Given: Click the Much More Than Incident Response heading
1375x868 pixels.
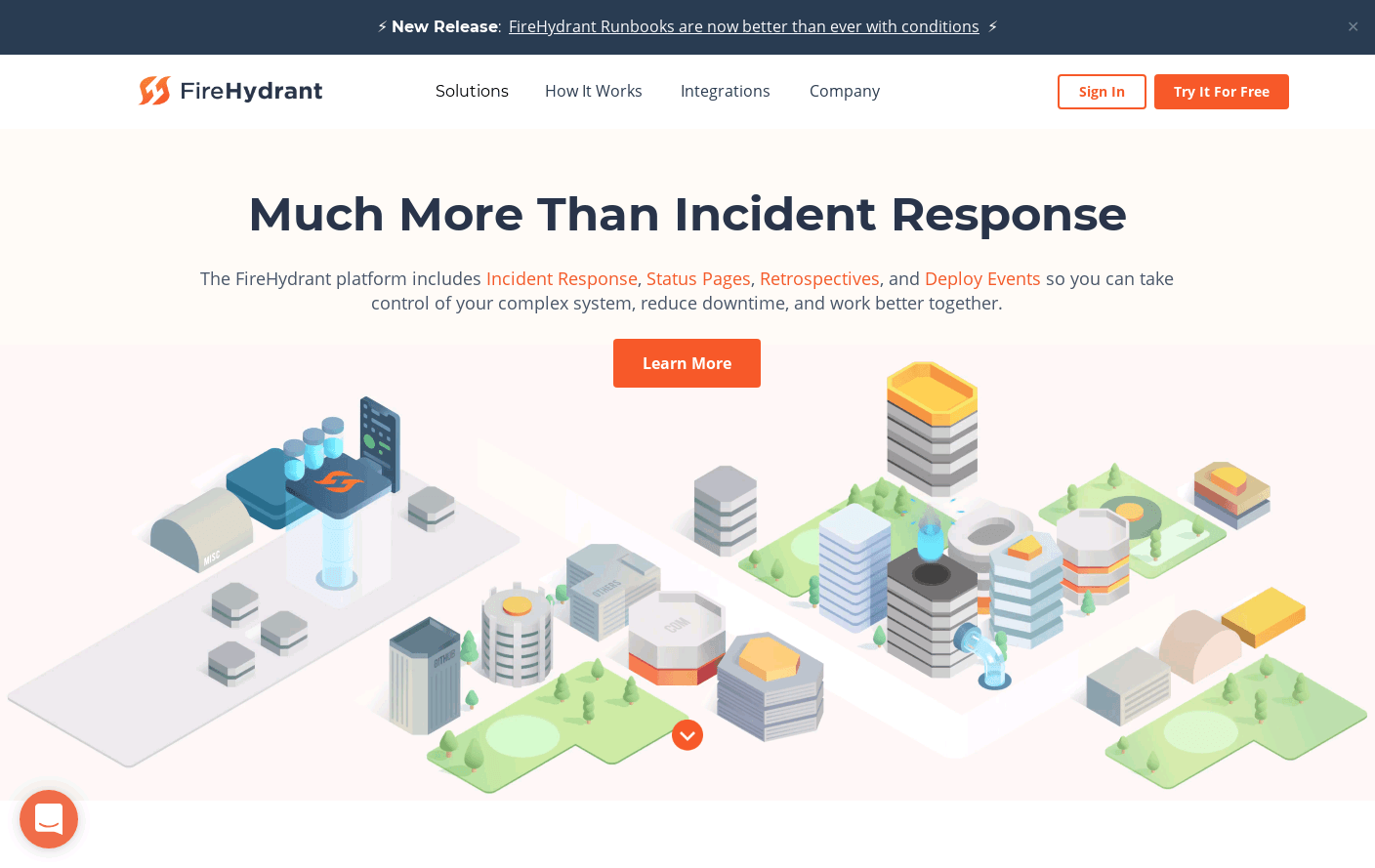Looking at the screenshot, I should [687, 214].
